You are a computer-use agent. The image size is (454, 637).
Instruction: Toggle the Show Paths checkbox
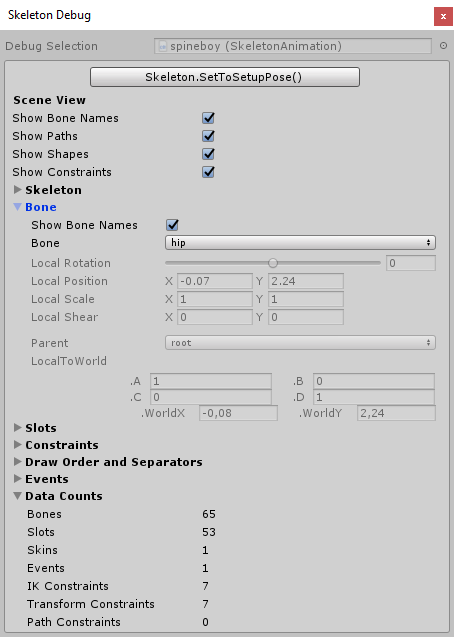208,136
